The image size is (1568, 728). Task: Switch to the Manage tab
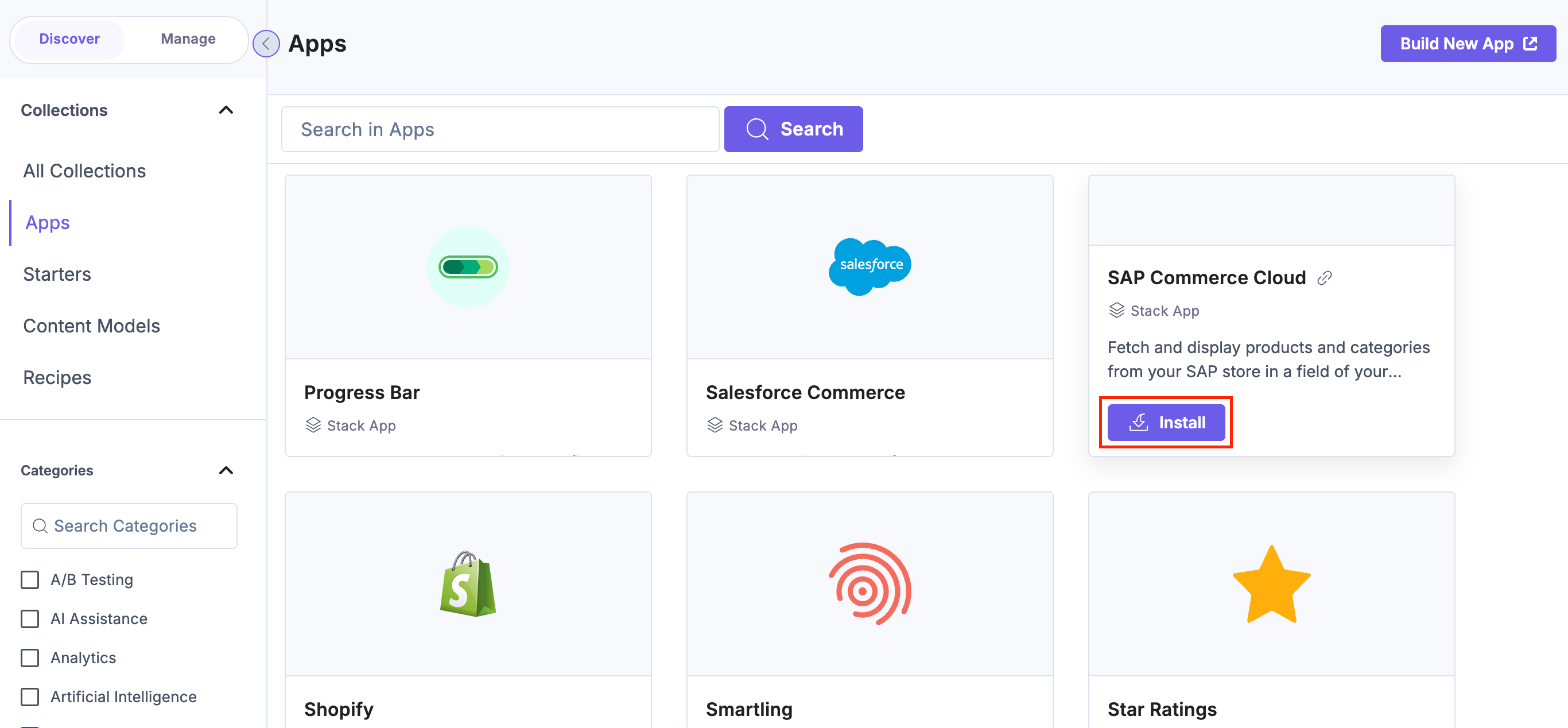pos(188,39)
